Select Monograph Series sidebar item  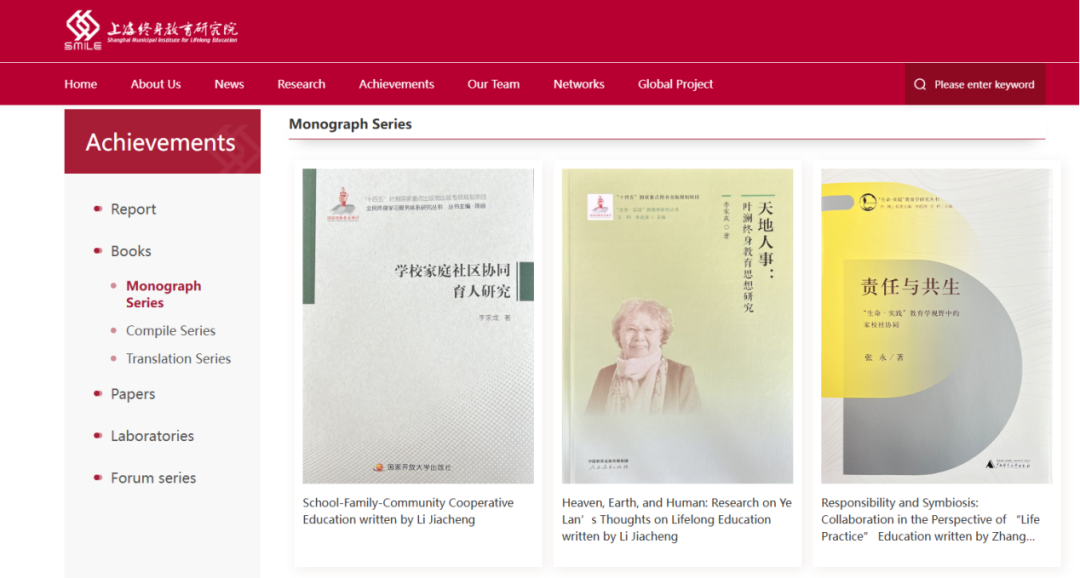(163, 294)
